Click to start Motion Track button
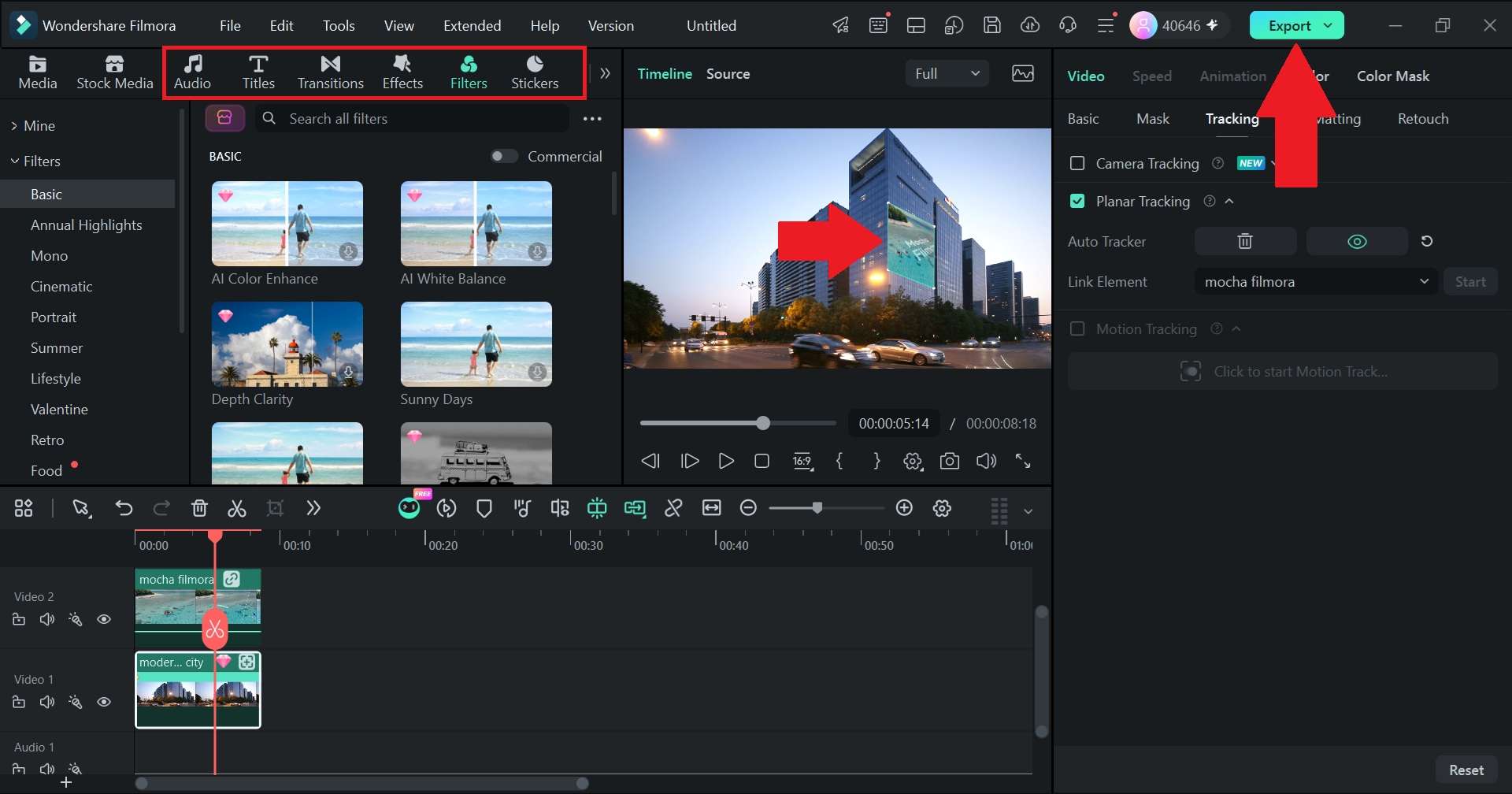Image resolution: width=1512 pixels, height=794 pixels. [1283, 372]
